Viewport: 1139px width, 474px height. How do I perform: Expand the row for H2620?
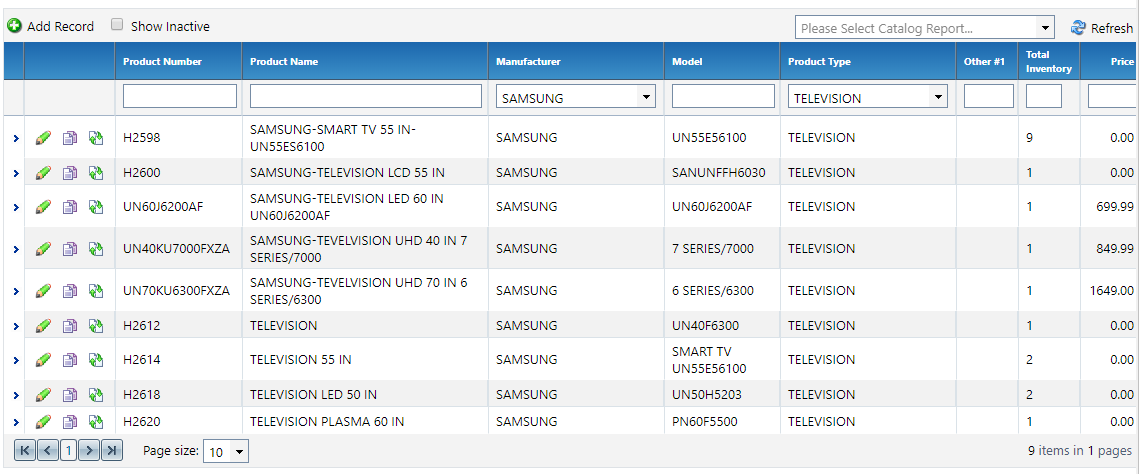click(16, 422)
